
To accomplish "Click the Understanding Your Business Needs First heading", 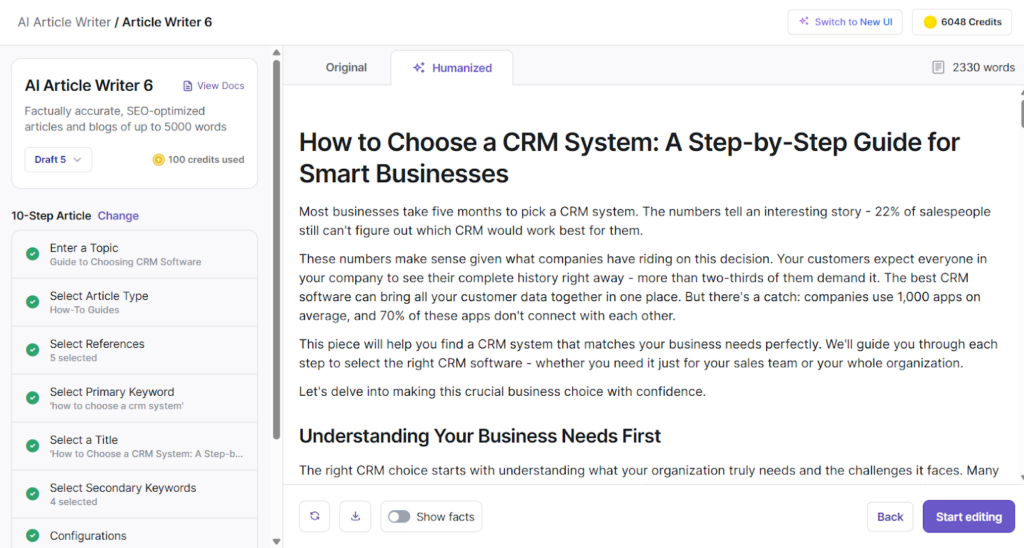I will 480,436.
